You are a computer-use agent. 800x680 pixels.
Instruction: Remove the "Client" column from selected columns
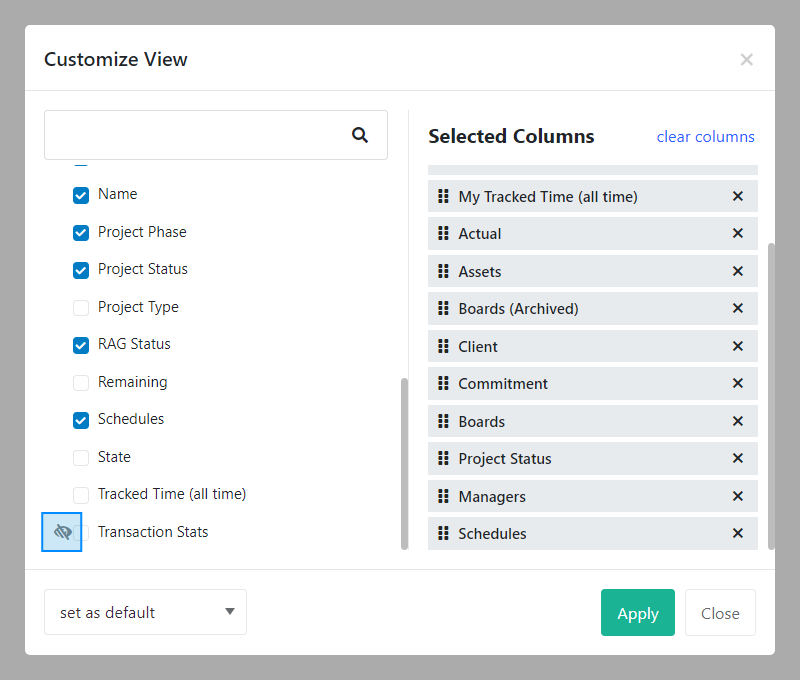click(x=737, y=346)
